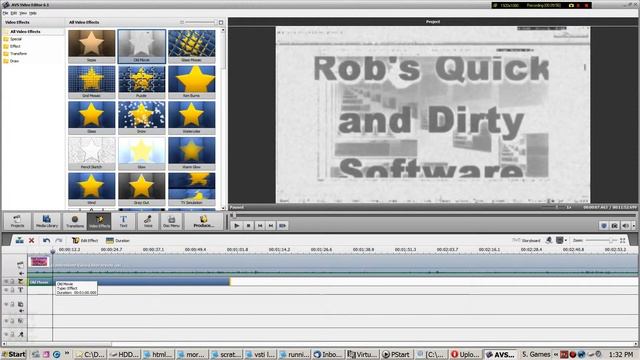Click the Edit Effect button

pos(85,240)
